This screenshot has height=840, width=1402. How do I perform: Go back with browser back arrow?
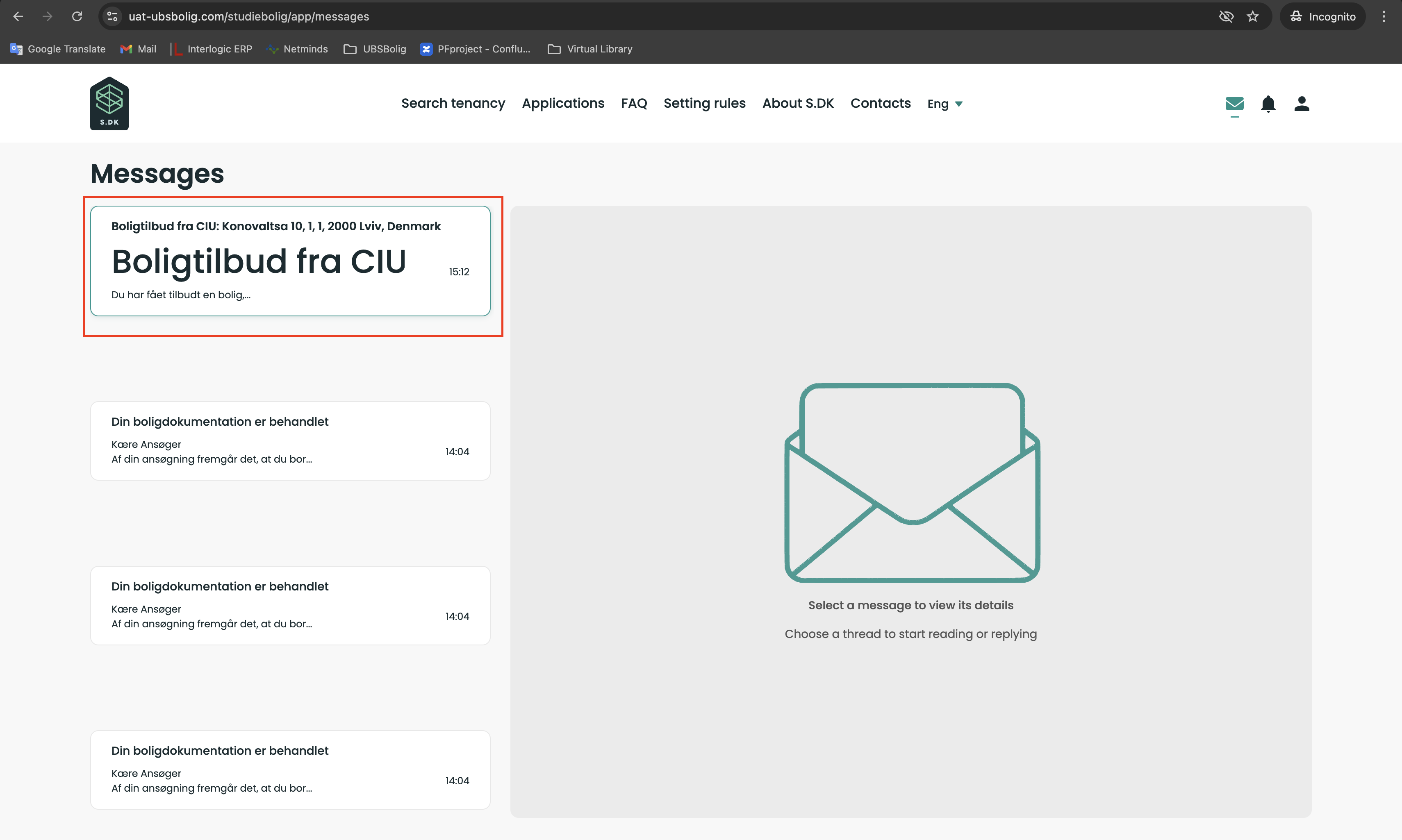(18, 16)
